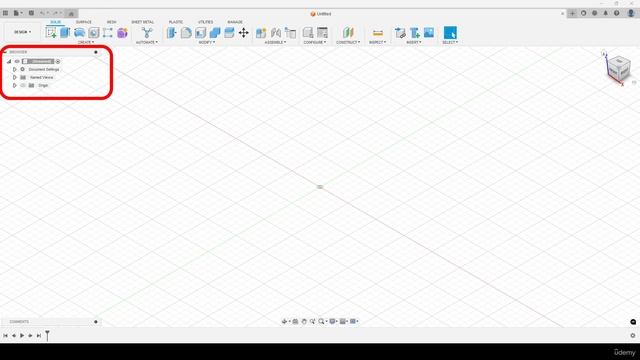Select the Press Pull tool
640x360 pixels.
(172, 33)
